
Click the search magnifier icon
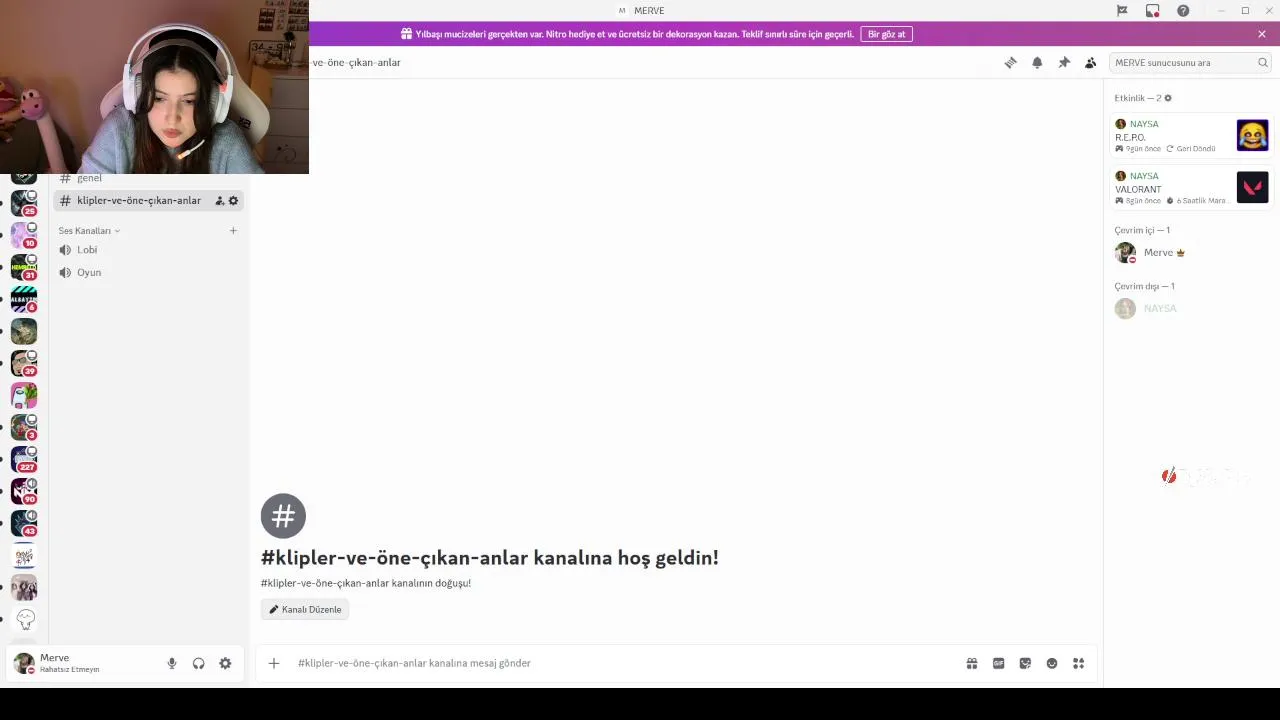1262,62
